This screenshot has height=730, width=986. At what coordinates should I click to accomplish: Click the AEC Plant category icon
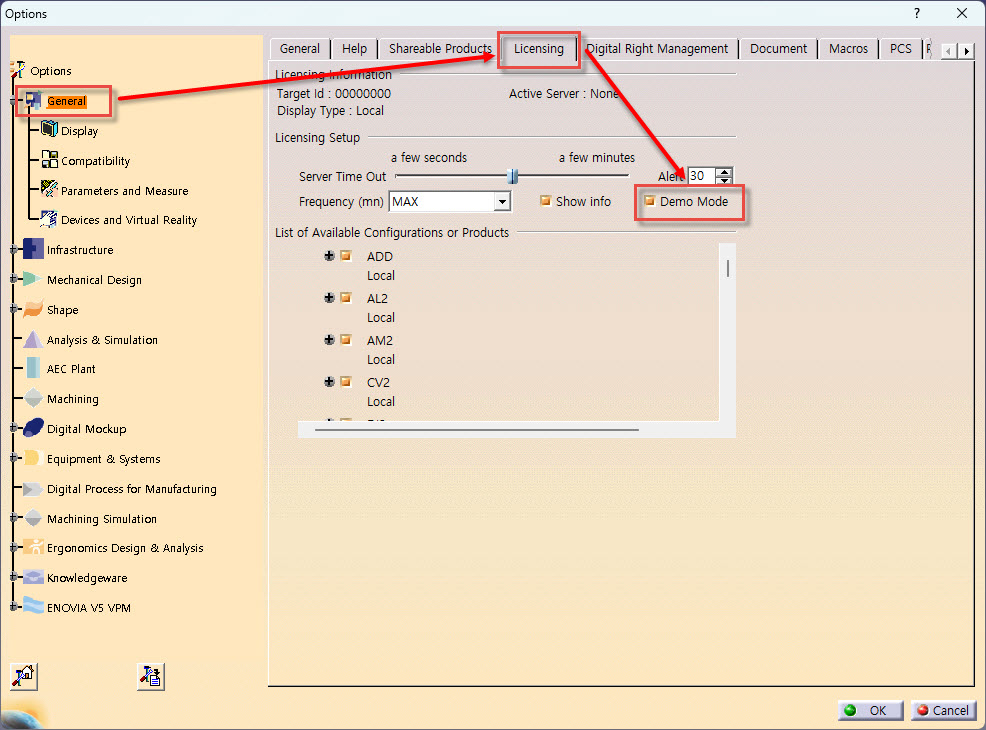coord(33,368)
